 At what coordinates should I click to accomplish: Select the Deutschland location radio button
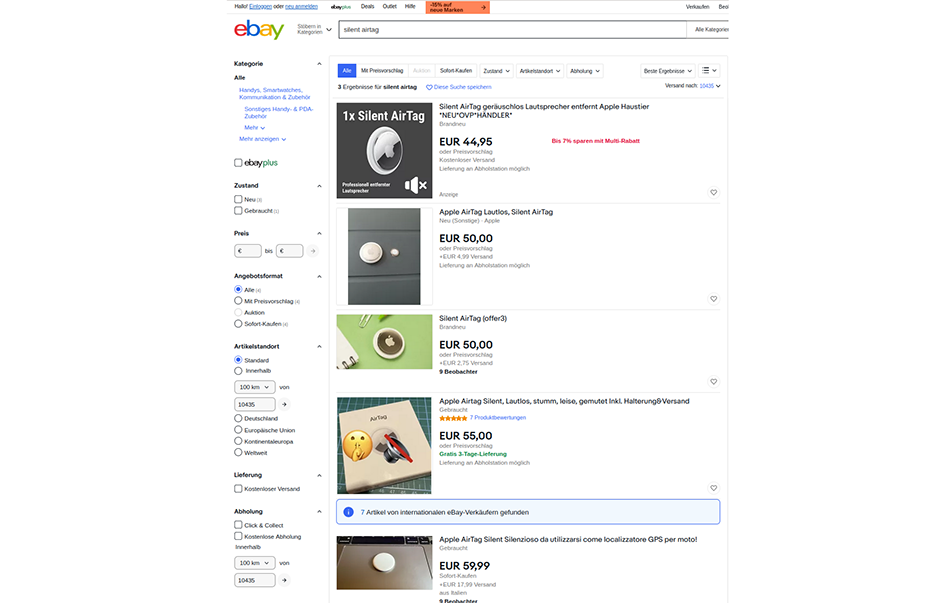238,418
